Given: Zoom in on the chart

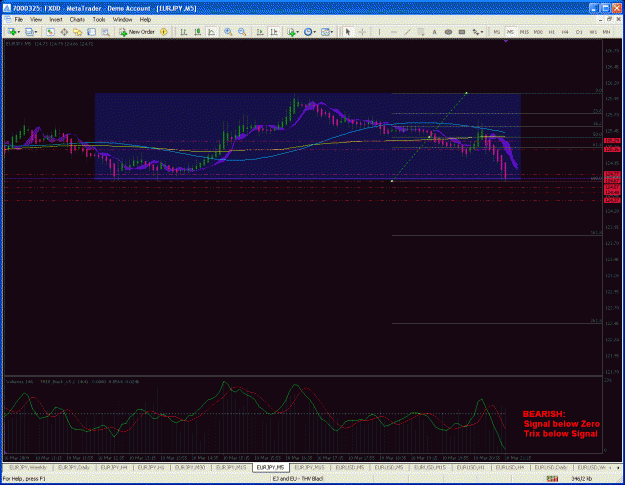Looking at the screenshot, I should (x=228, y=32).
